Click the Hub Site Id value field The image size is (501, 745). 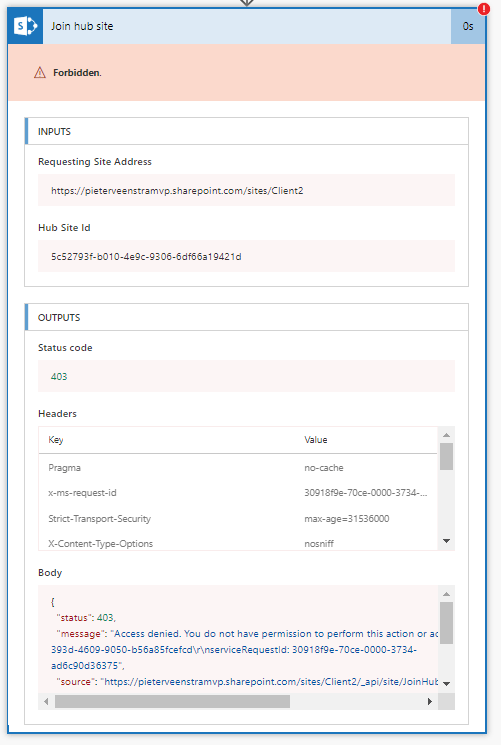[x=246, y=257]
